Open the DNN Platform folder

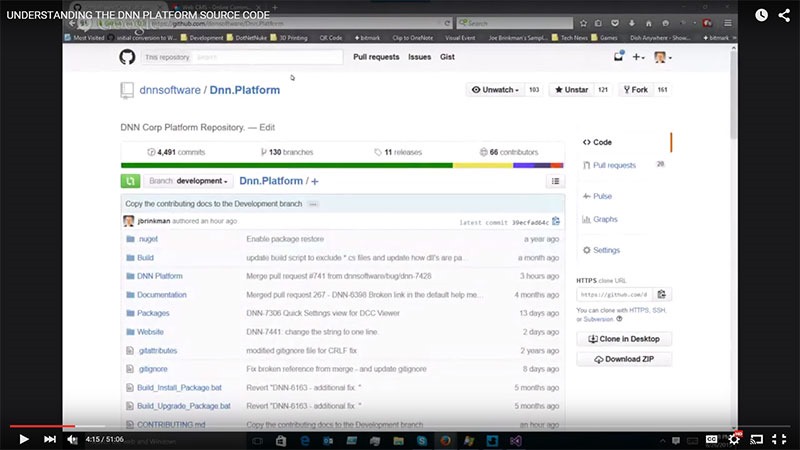(x=160, y=276)
